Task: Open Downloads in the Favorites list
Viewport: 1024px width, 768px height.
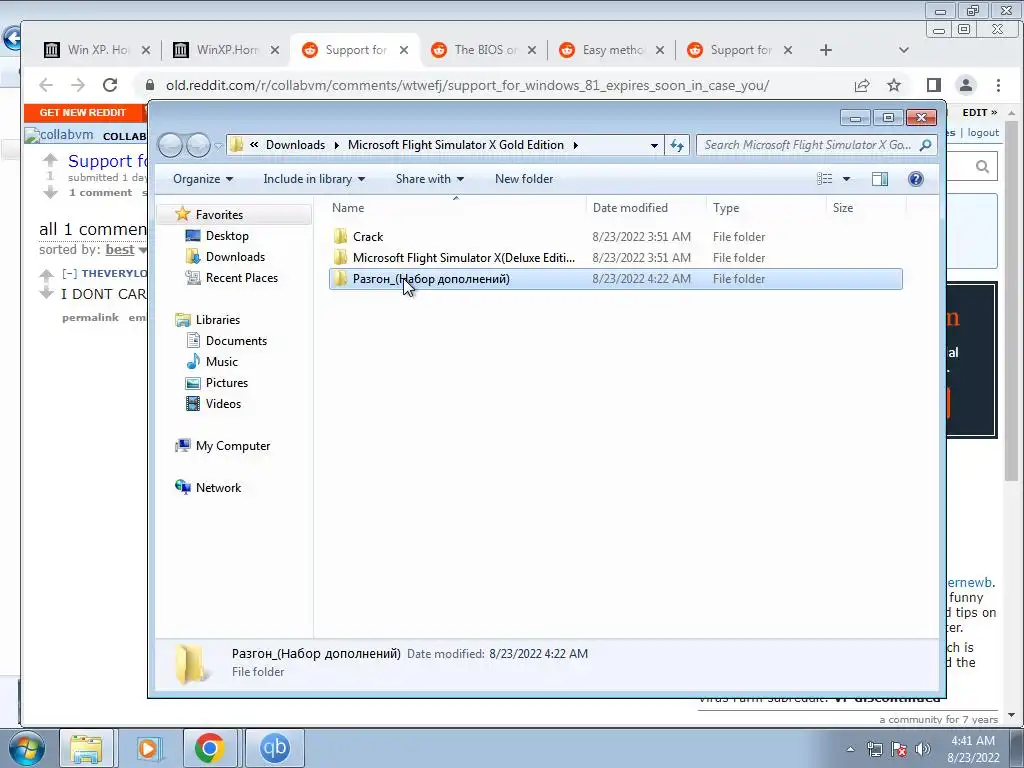Action: pyautogui.click(x=235, y=257)
